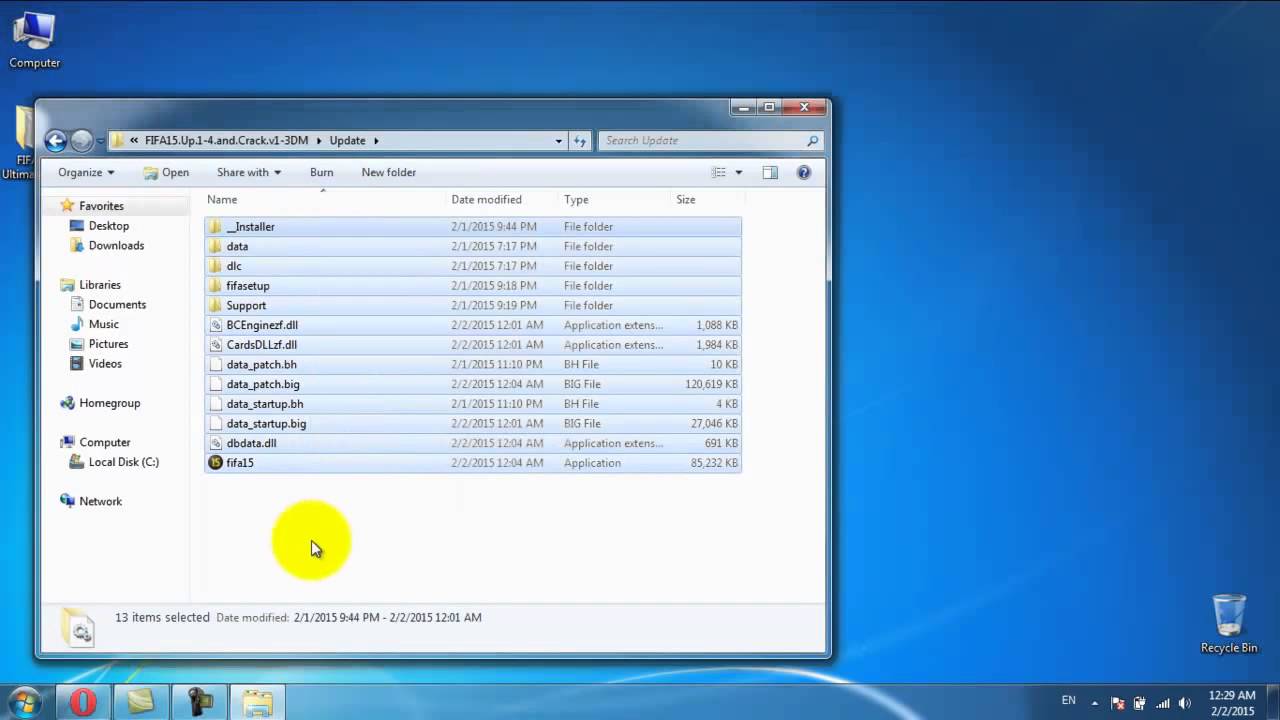
Task: Show hidden tray icons arrow
Action: point(1094,703)
